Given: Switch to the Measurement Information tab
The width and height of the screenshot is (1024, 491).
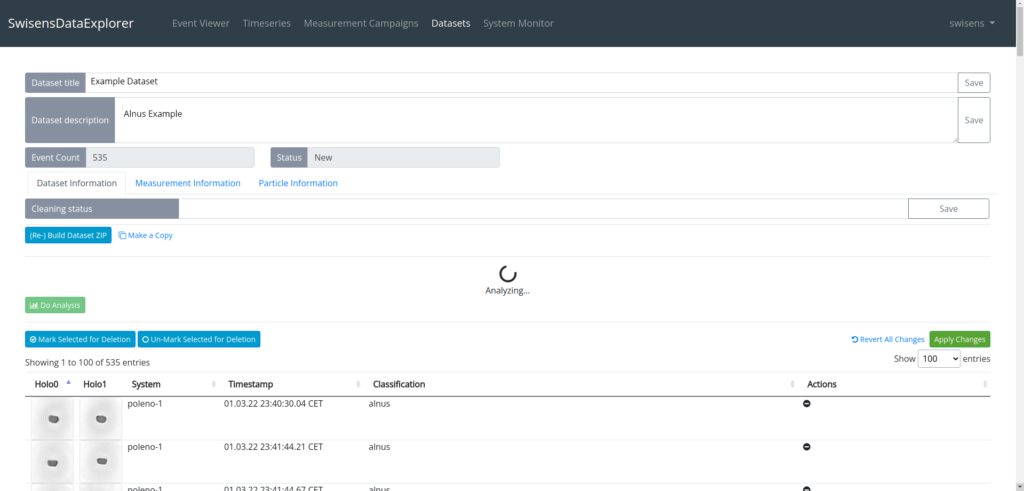Looking at the screenshot, I should (188, 183).
